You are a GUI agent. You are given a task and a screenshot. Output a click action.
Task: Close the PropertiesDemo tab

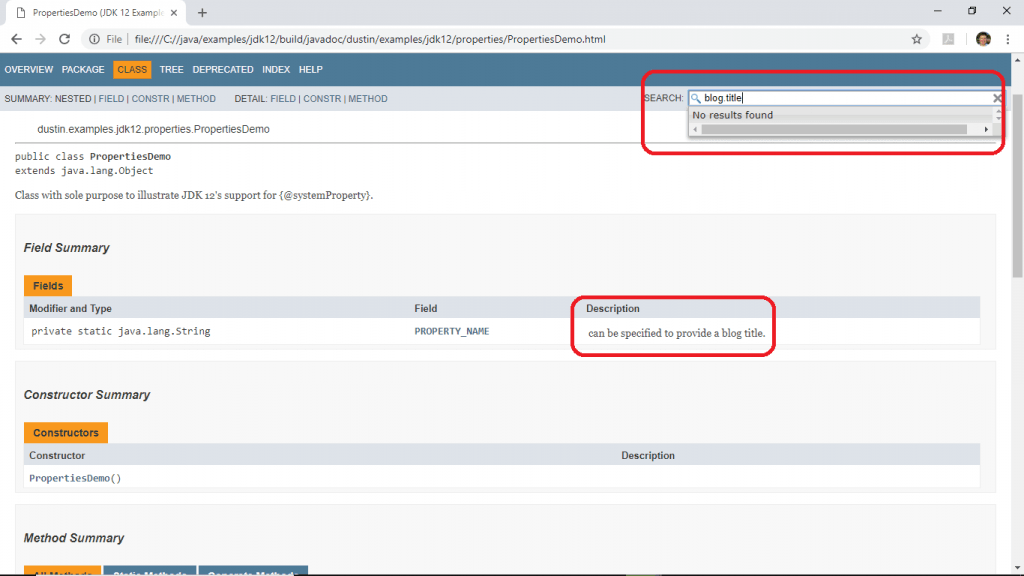click(x=174, y=12)
